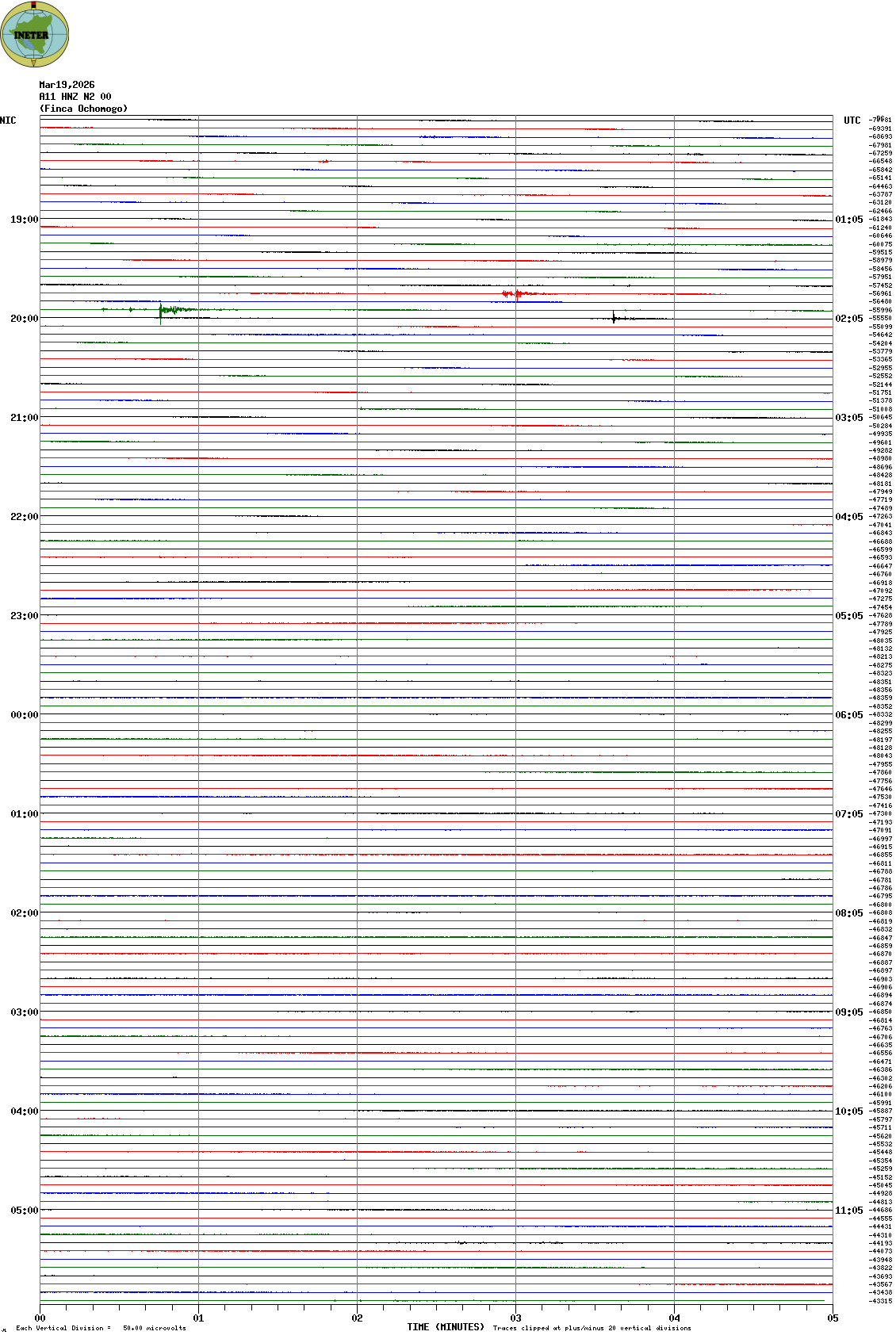
Task: Click the INETER logo at top left
Action: pos(35,34)
